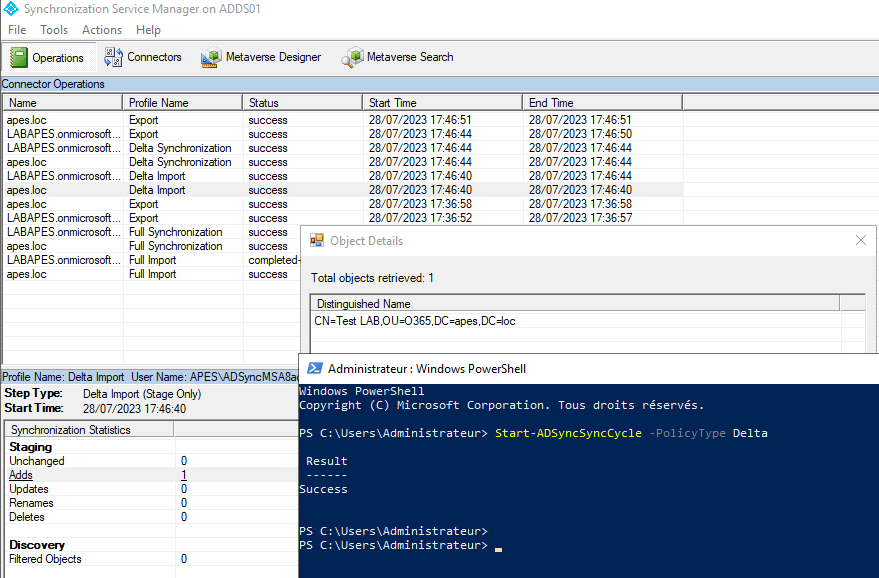
Task: Click the Synchronization Service Manager title icon
Action: [x=10, y=9]
